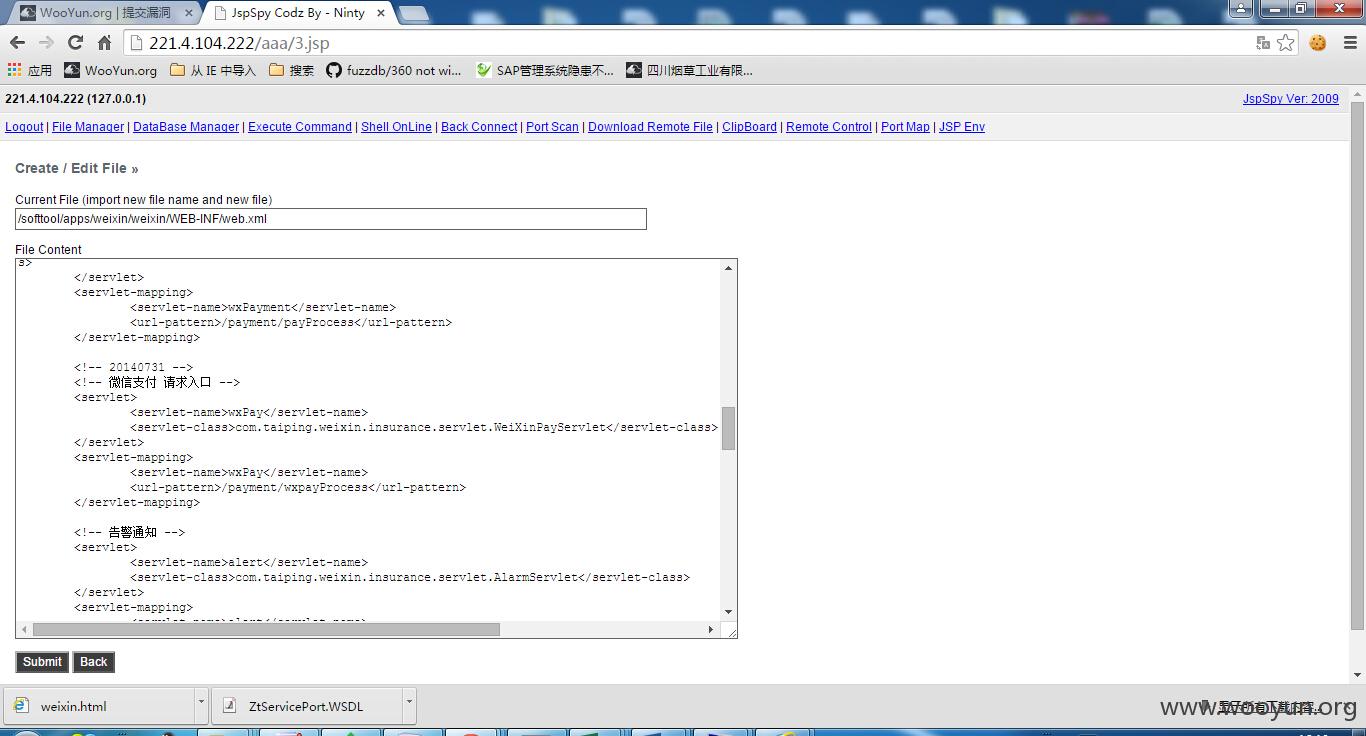The image size is (1366, 736).
Task: Open Back Connect
Action: click(x=479, y=127)
